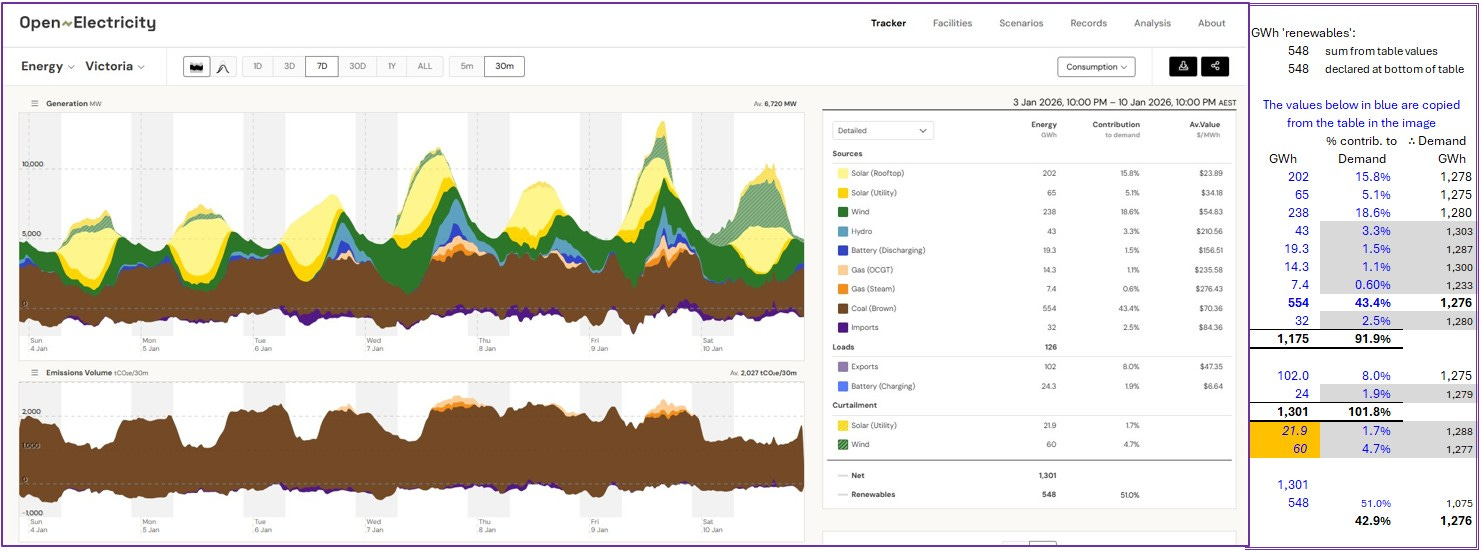Image resolution: width=1481 pixels, height=551 pixels.
Task: Toggle Imports color square
Action: 841,327
